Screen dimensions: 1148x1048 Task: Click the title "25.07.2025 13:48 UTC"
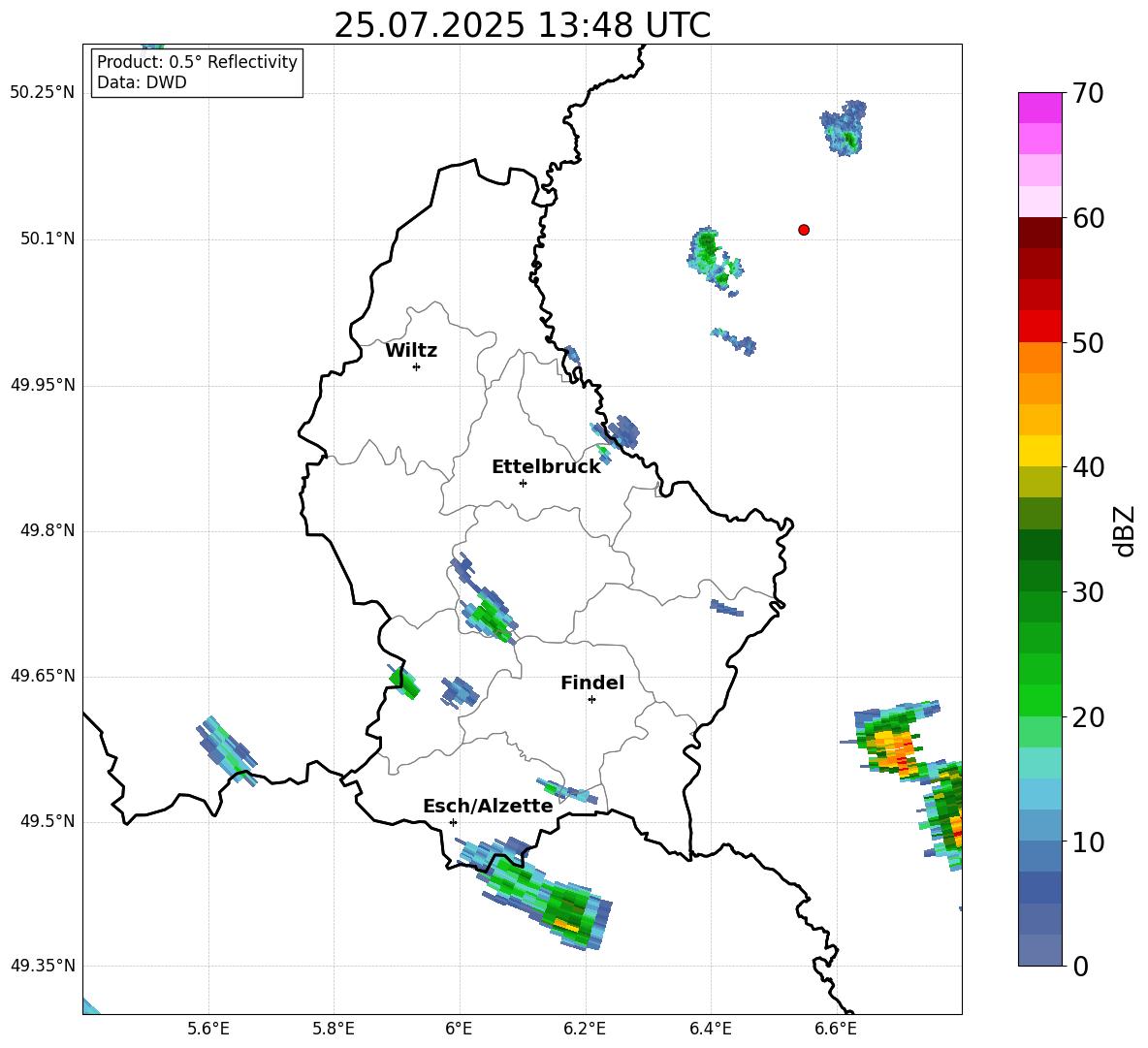[x=522, y=25]
